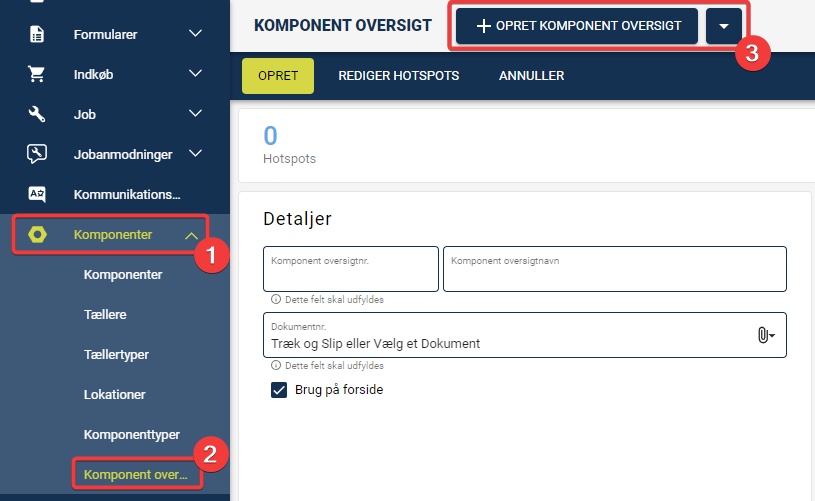Click the Formularer document icon
Viewport: 815px width, 501px height.
[x=37, y=34]
